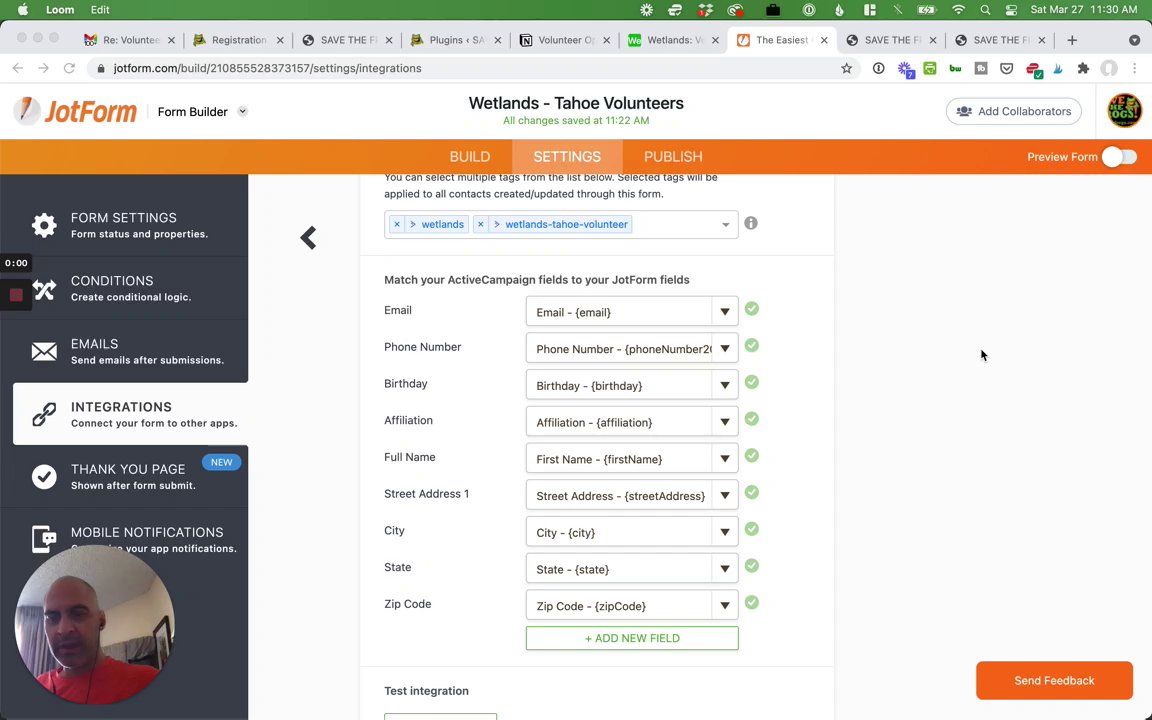
Task: Switch to the Re: Volunteer Gmail tab
Action: pos(127,40)
